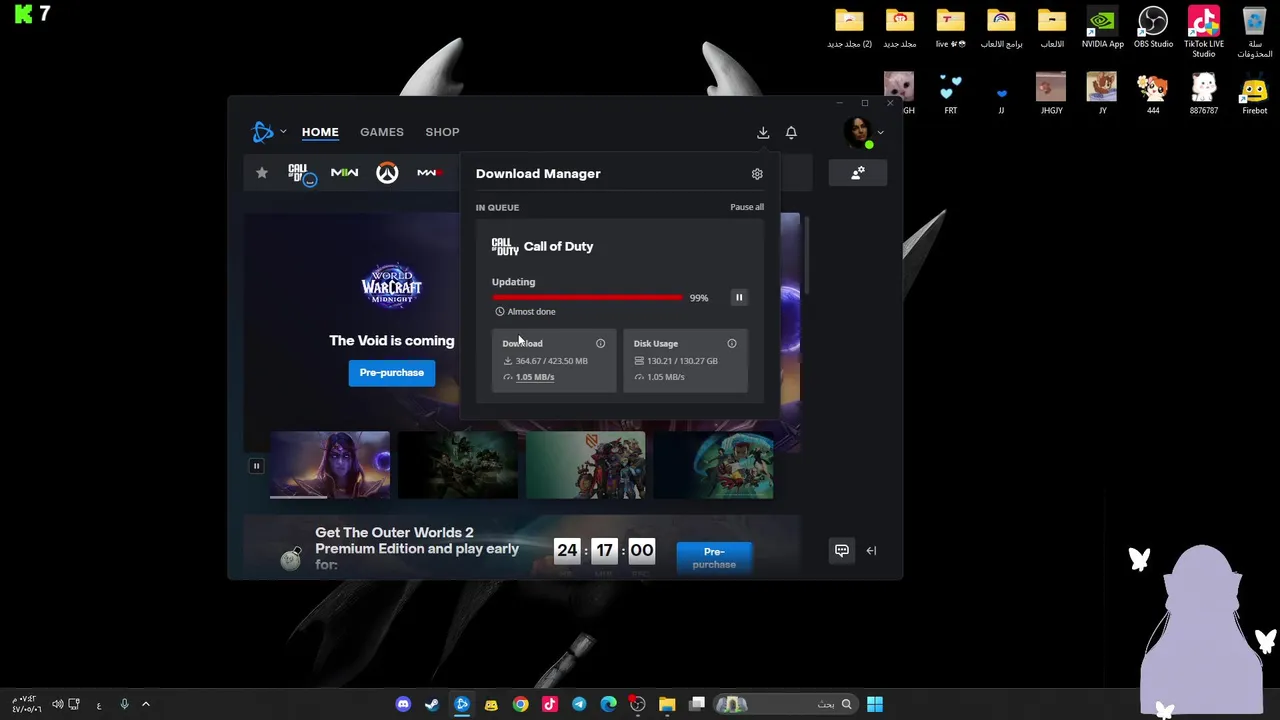This screenshot has height=720, width=1280.
Task: Open the chat icon at bottom right
Action: [842, 550]
